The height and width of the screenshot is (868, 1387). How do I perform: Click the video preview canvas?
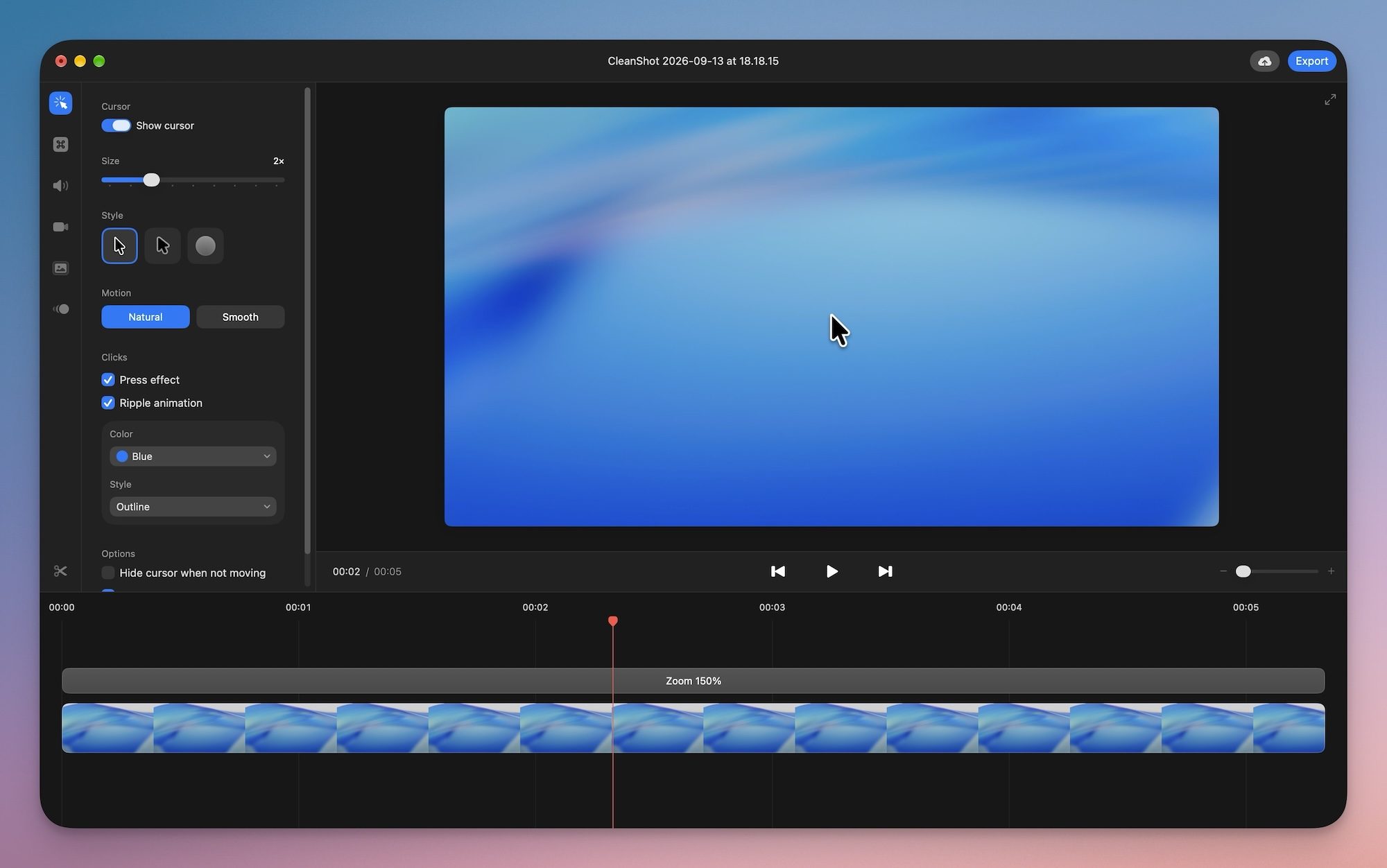pyautogui.click(x=832, y=317)
